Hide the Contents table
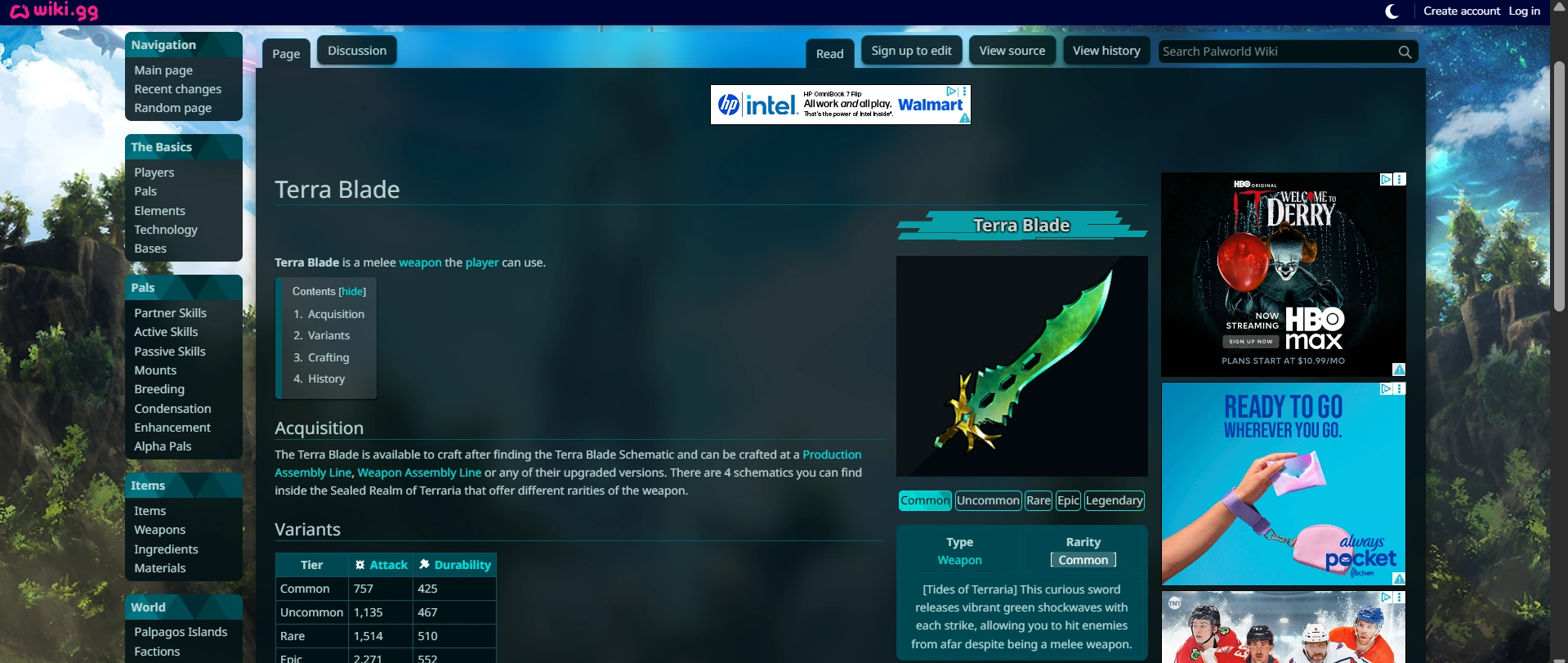 tap(352, 292)
